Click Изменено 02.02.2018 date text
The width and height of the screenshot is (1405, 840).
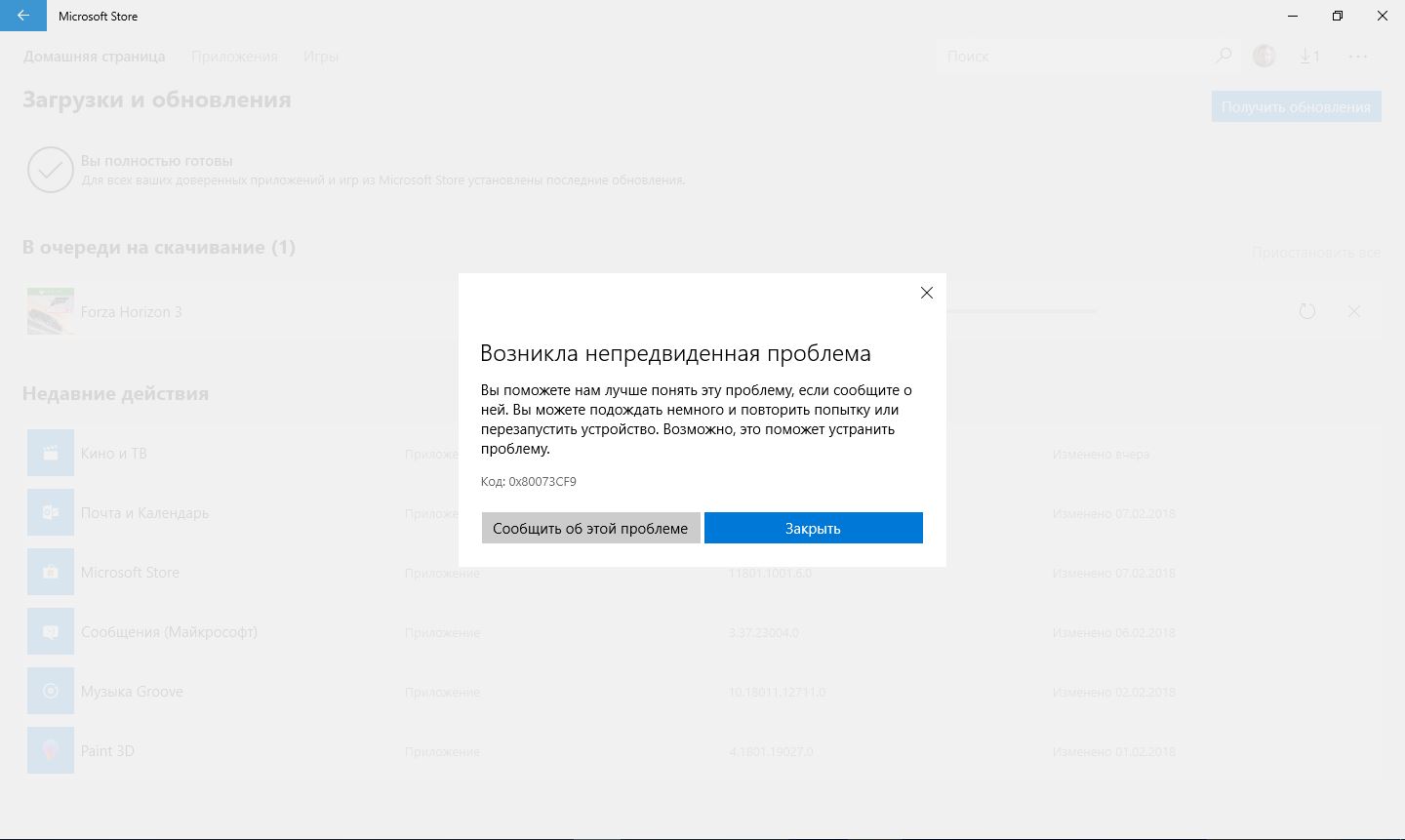tap(1113, 693)
